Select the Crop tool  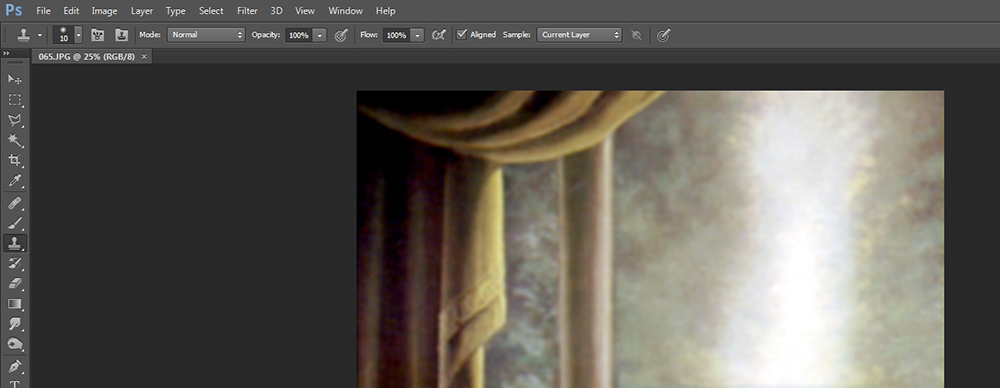pos(15,161)
